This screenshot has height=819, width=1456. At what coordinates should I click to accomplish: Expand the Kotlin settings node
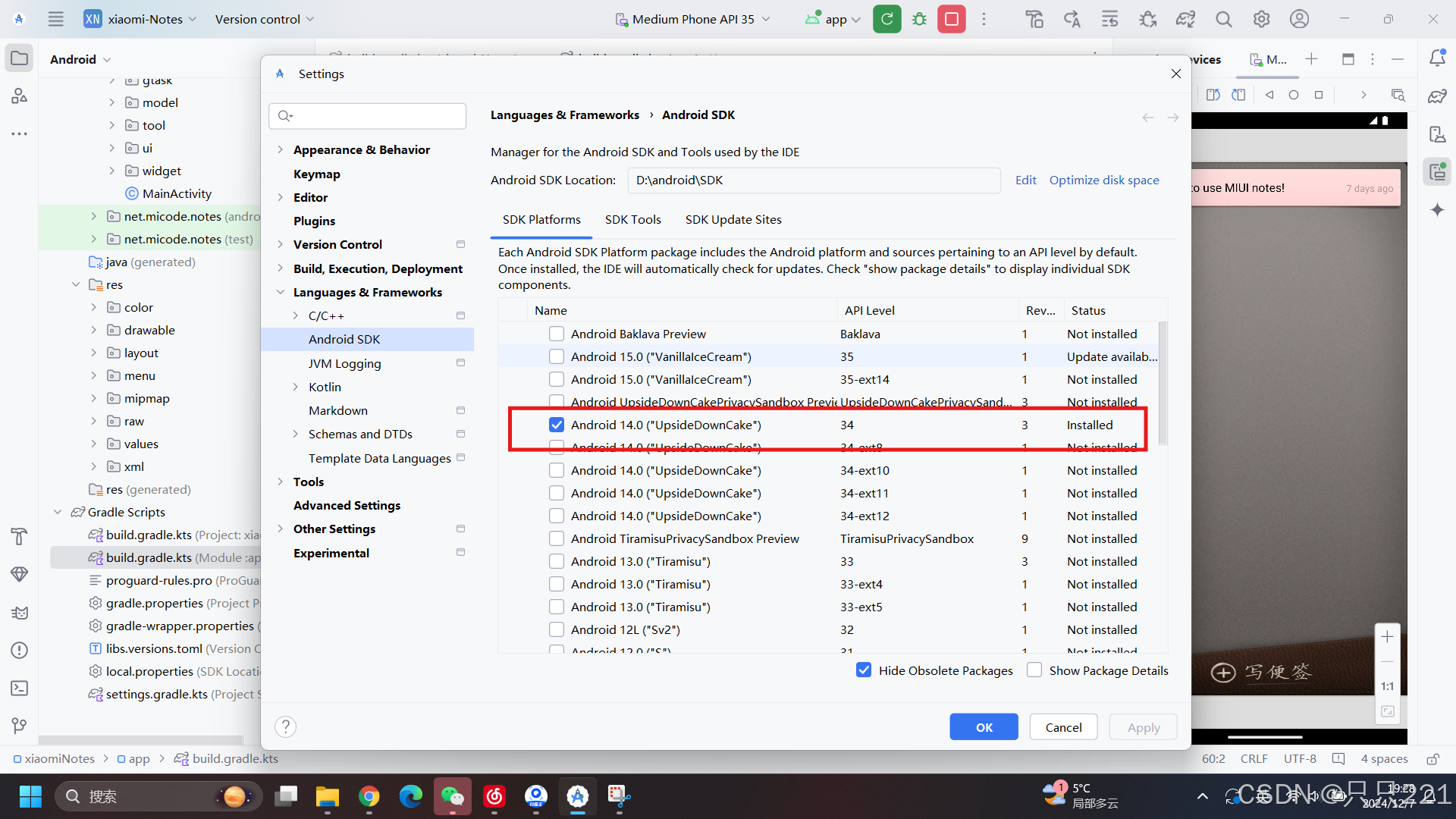point(296,387)
